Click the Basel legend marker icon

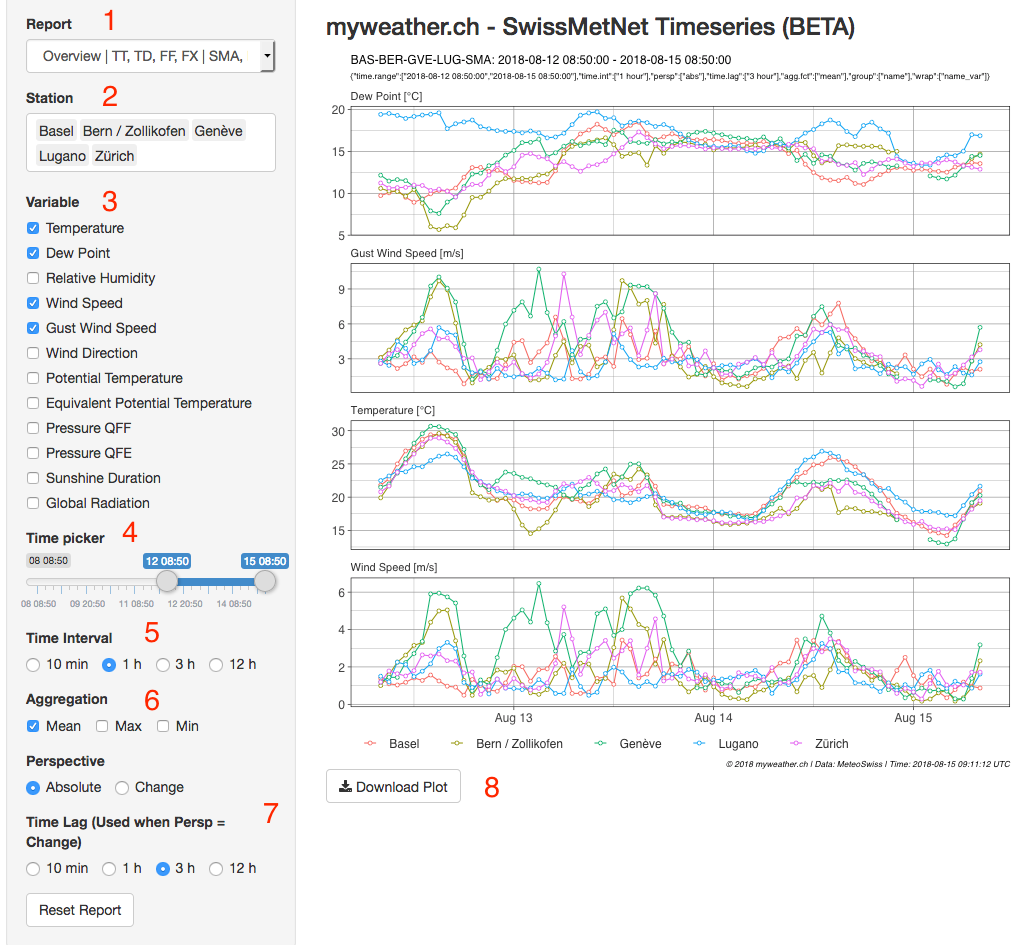click(371, 744)
